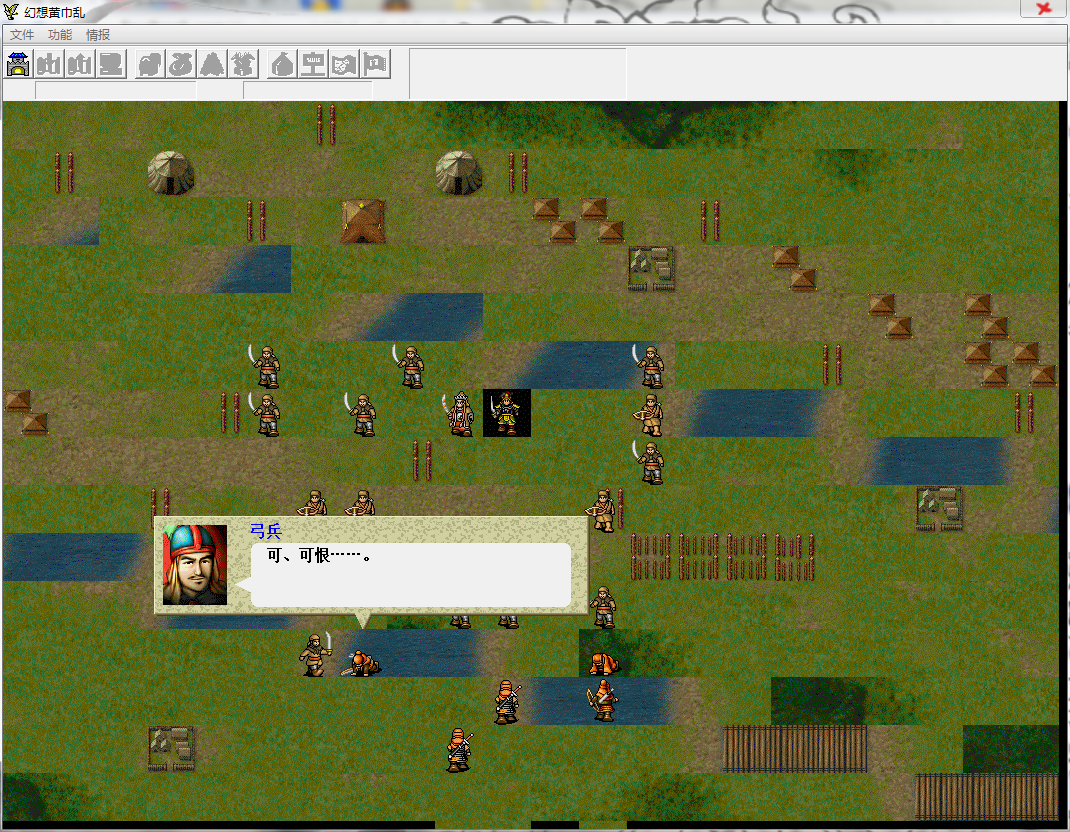The image size is (1070, 832).
Task: Click the second round yurt in the top row
Action: 459,173
